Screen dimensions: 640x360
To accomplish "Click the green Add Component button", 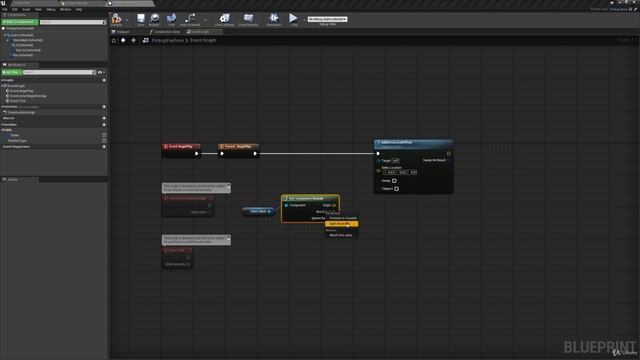I will (x=20, y=22).
